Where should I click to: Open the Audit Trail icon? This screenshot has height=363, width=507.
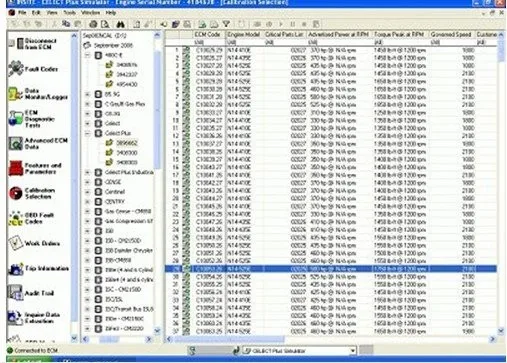(15, 293)
